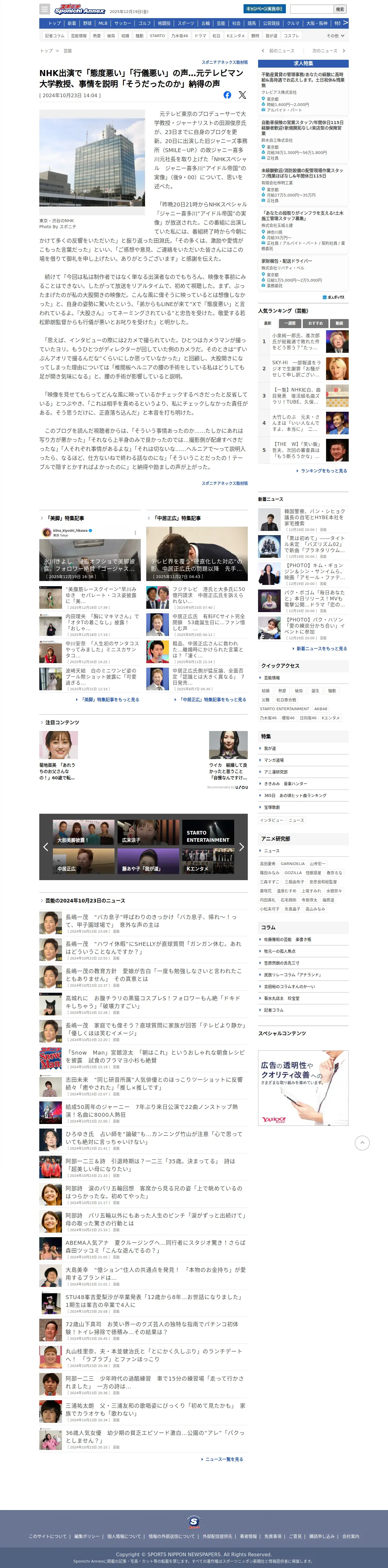Open サッカー in main navigation

122,23
